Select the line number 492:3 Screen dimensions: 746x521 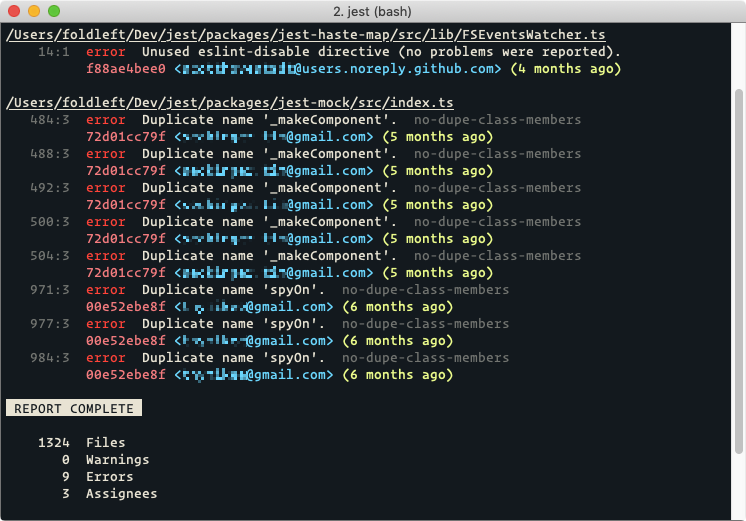[x=50, y=188]
